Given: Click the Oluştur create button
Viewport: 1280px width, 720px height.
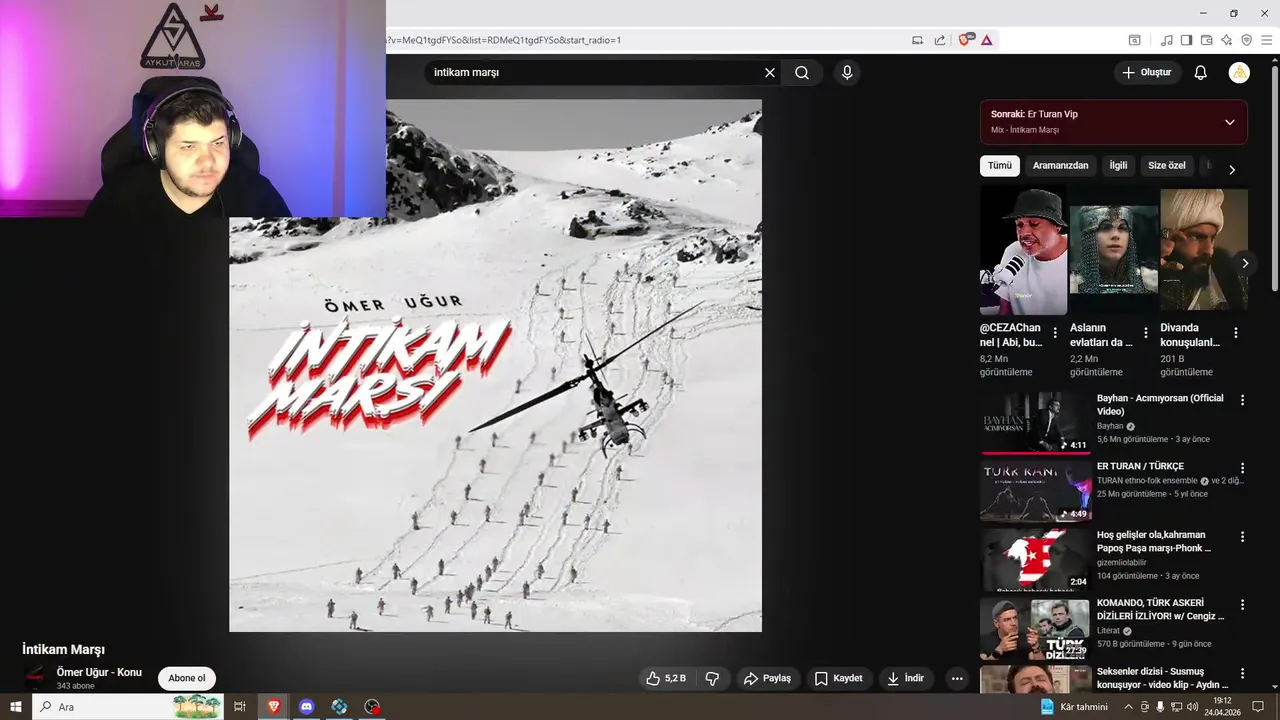Looking at the screenshot, I should pos(1147,73).
